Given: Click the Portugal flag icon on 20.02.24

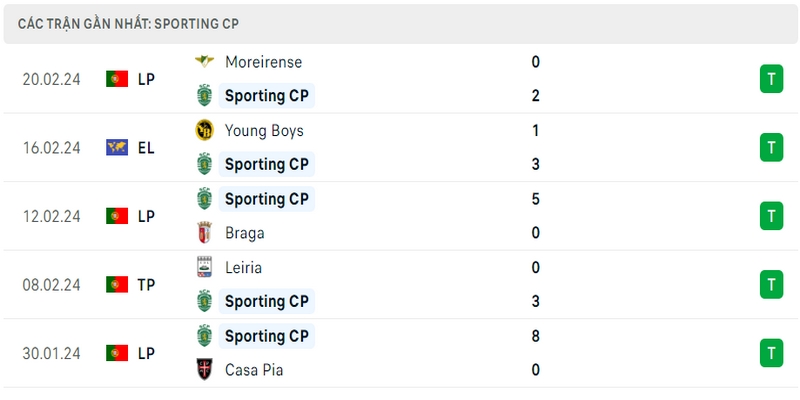Looking at the screenshot, I should [x=117, y=79].
